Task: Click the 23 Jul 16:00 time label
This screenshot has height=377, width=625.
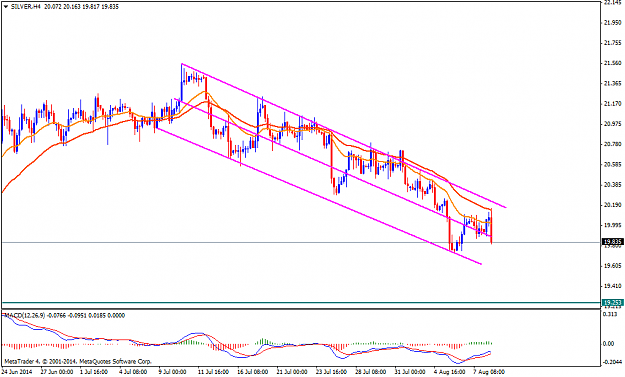Action: (331, 372)
